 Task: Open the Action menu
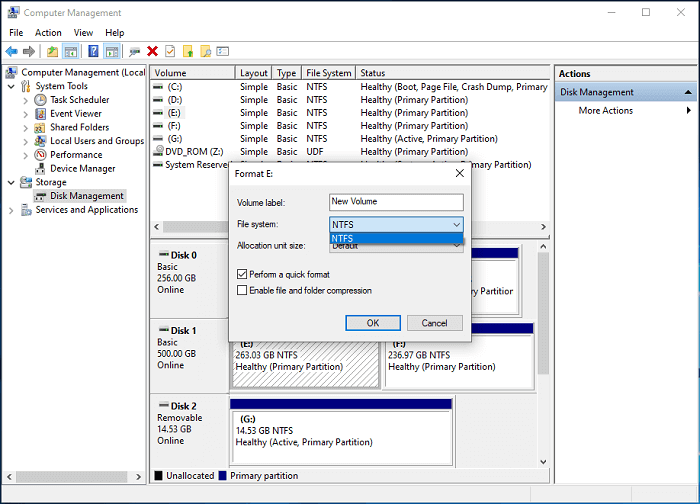48,33
